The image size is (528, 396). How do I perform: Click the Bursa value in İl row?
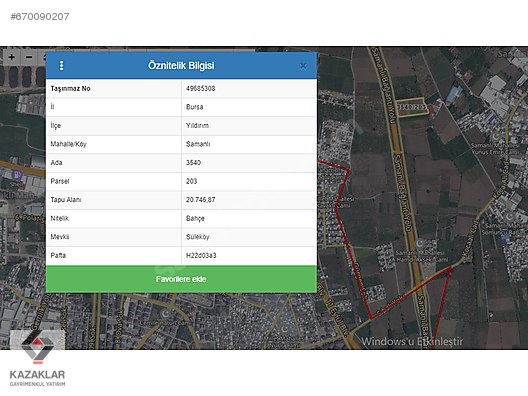pyautogui.click(x=195, y=107)
